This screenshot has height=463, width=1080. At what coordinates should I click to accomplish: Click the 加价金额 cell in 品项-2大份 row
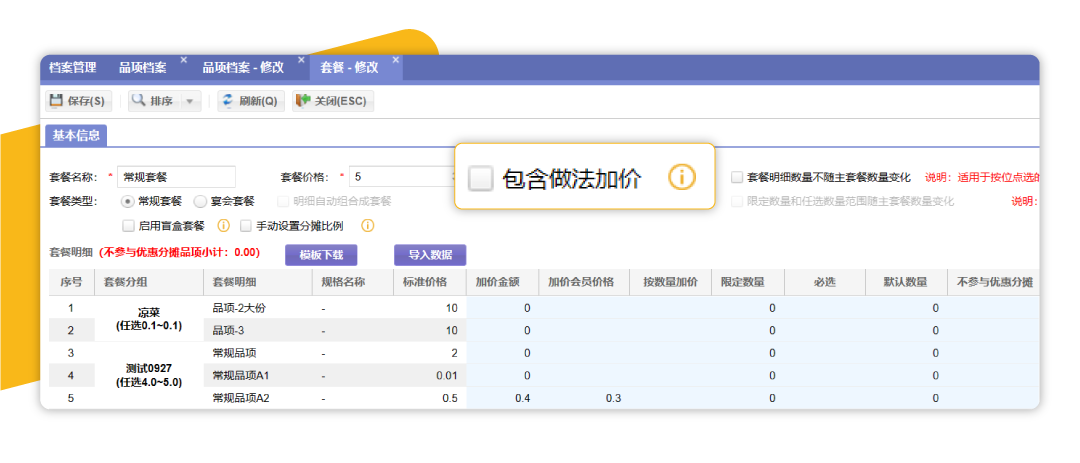coord(503,308)
